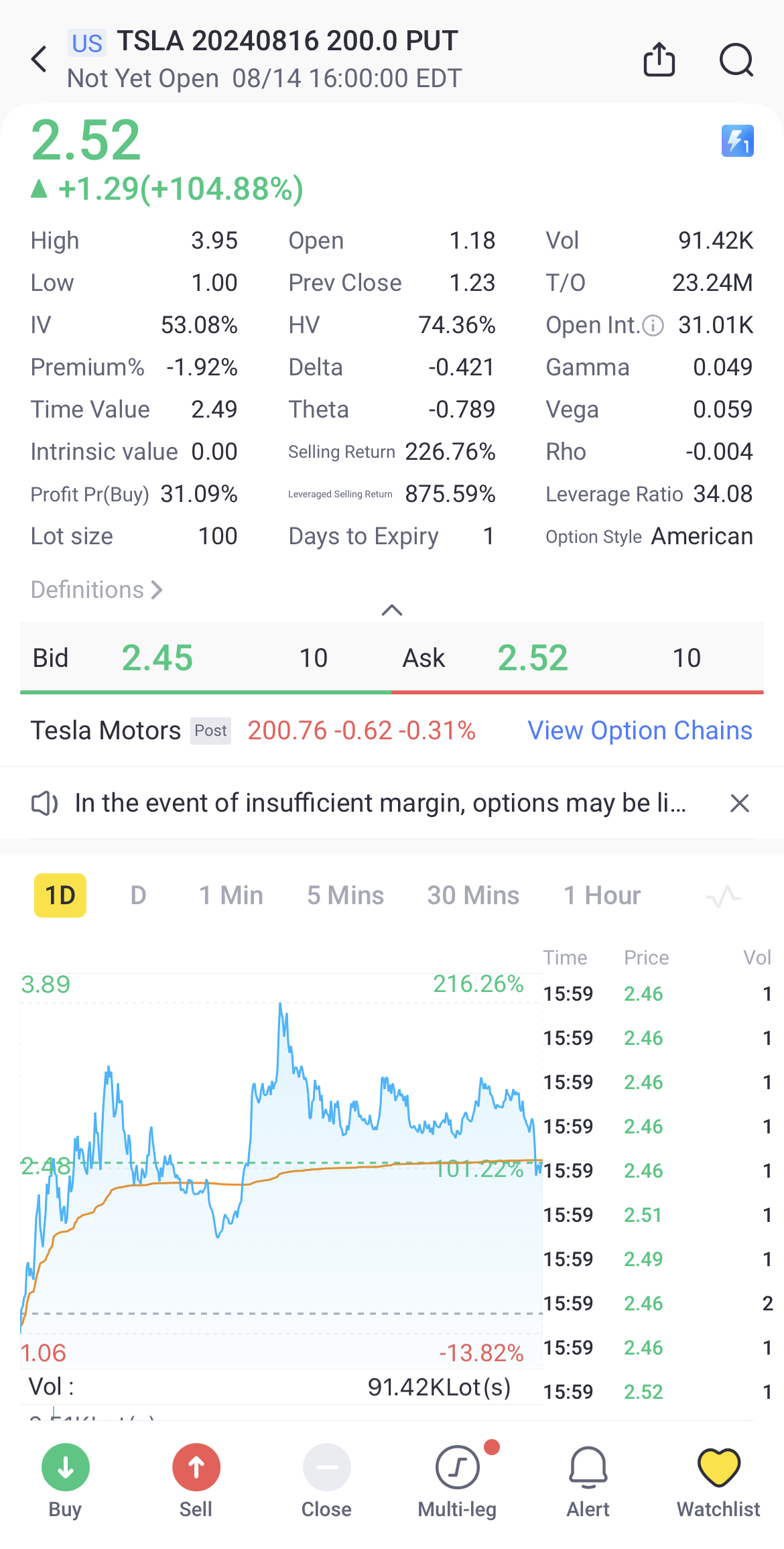This screenshot has height=1549, width=784.
Task: Tap the Close position button
Action: (326, 1469)
